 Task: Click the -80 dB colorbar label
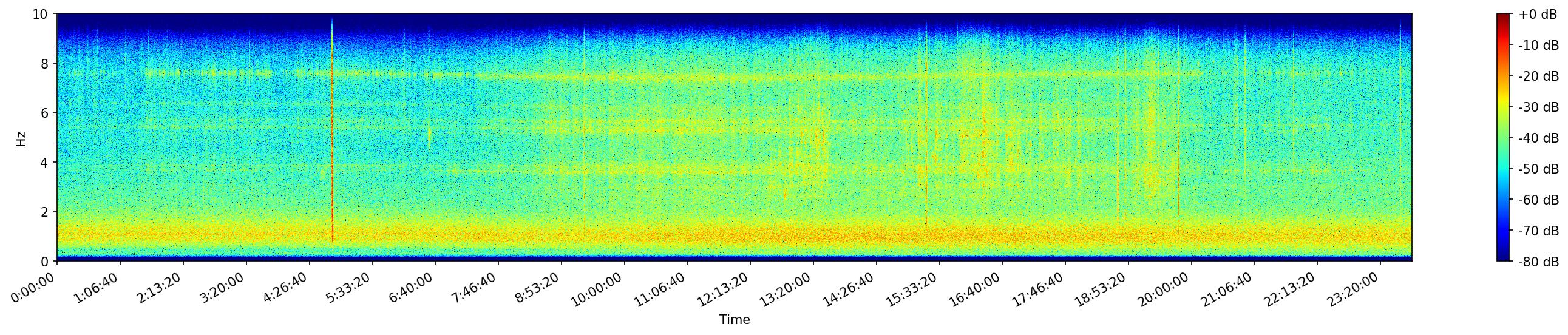tap(1538, 262)
